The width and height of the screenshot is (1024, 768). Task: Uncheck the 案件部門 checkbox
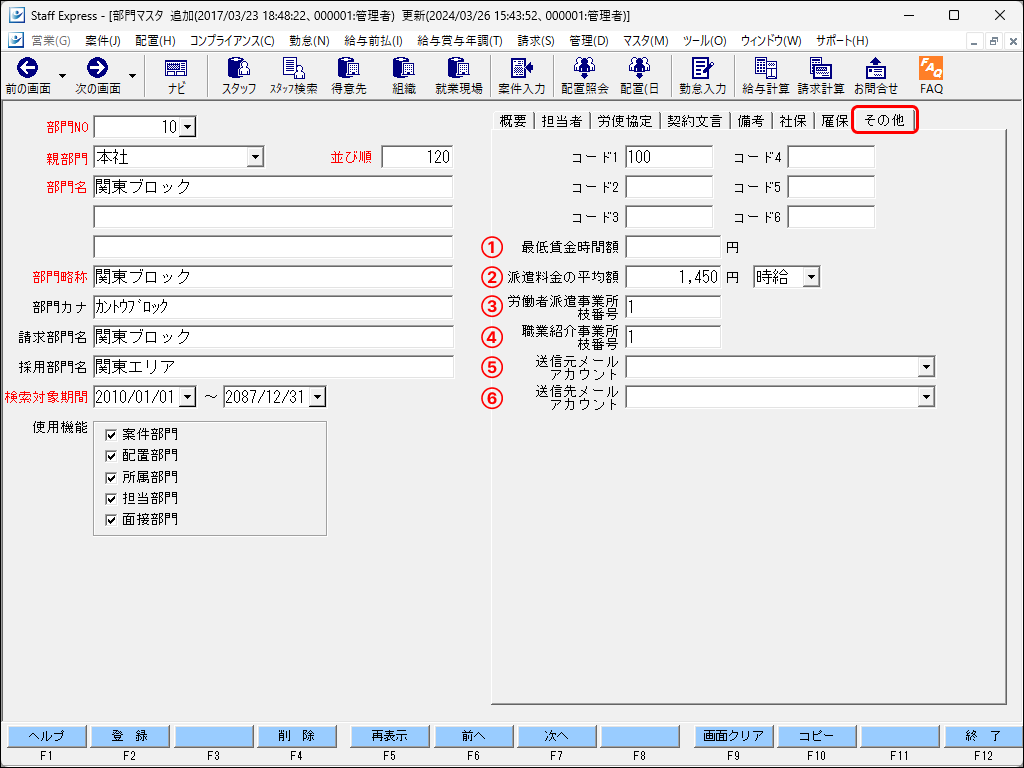point(111,435)
